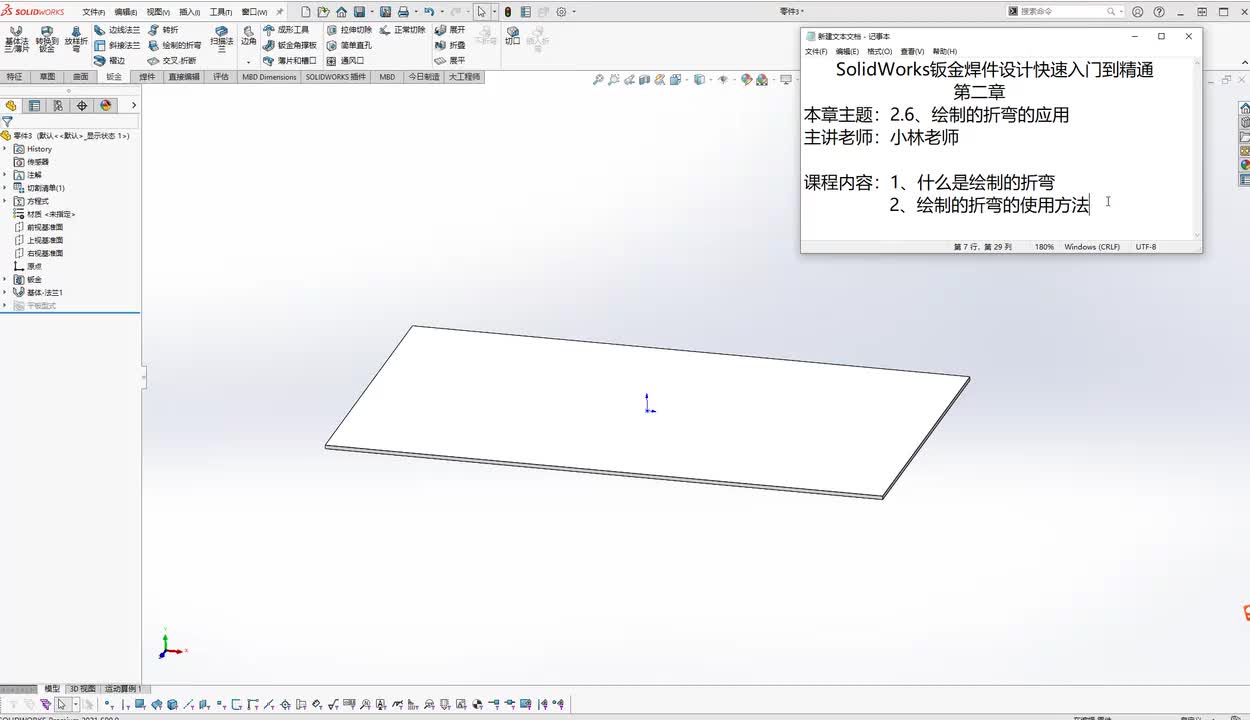
Task: Switch to the 焊件 weldments ribbon tab
Action: pyautogui.click(x=147, y=77)
